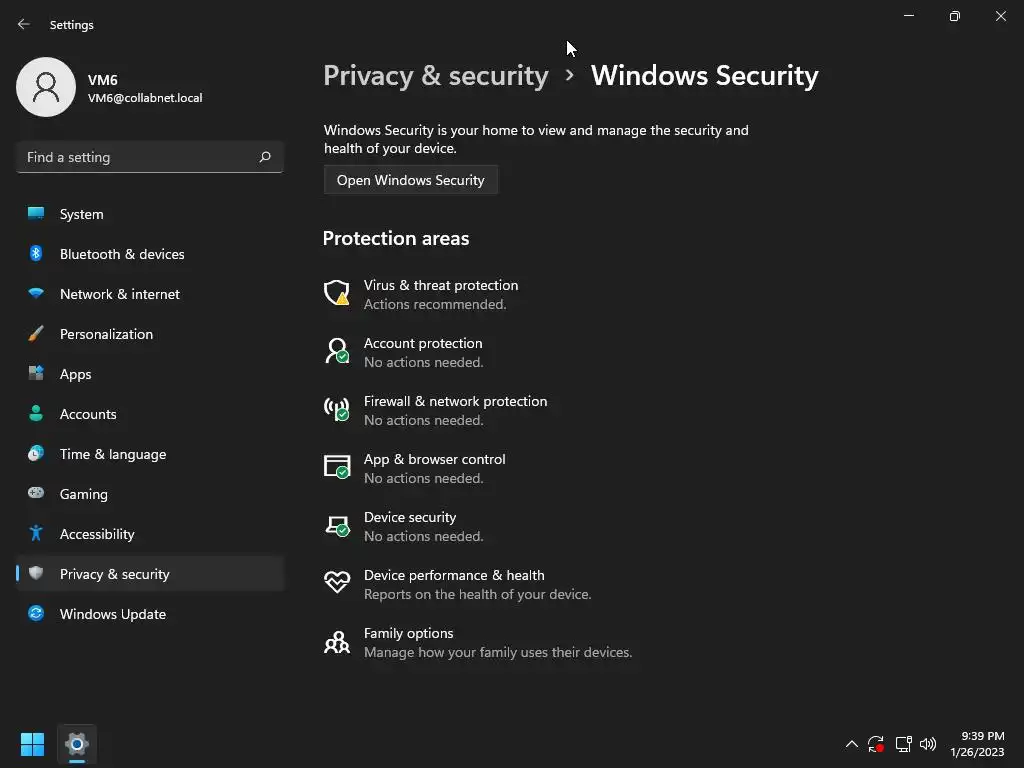Click the Privacy & security breadcrumb link

(436, 76)
